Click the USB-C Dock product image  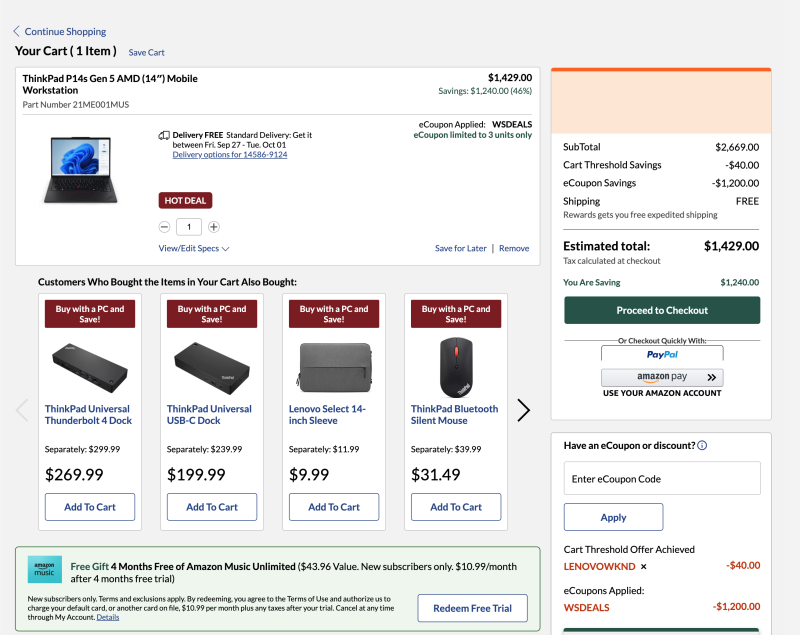pyautogui.click(x=212, y=367)
